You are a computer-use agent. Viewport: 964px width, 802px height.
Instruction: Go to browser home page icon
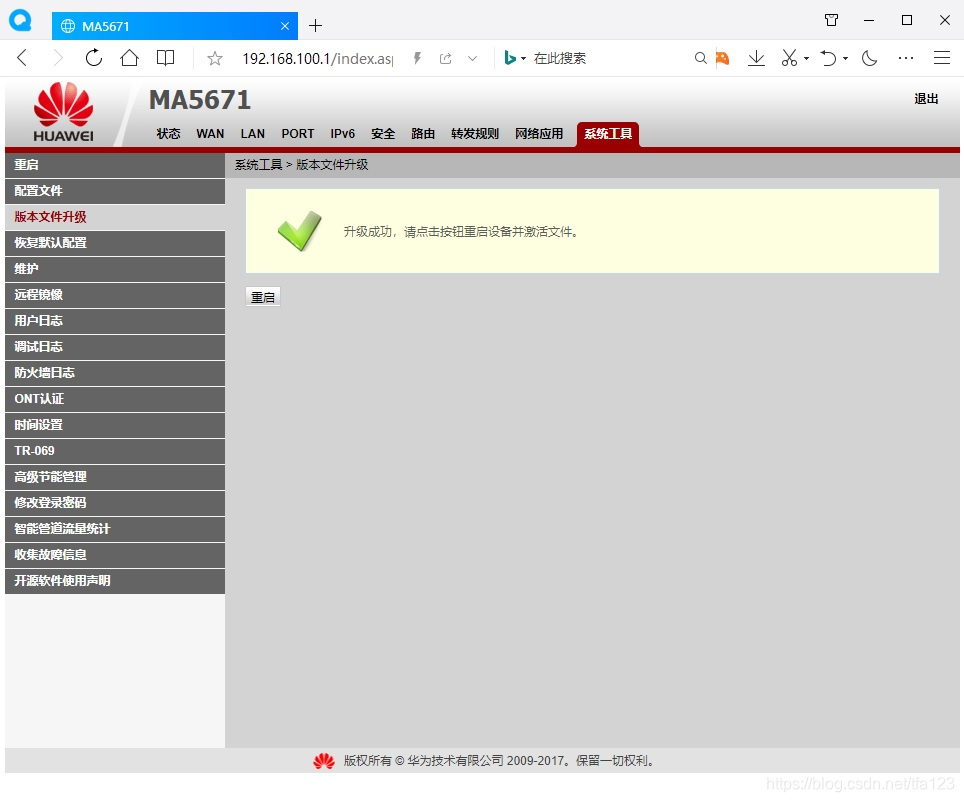click(x=129, y=58)
